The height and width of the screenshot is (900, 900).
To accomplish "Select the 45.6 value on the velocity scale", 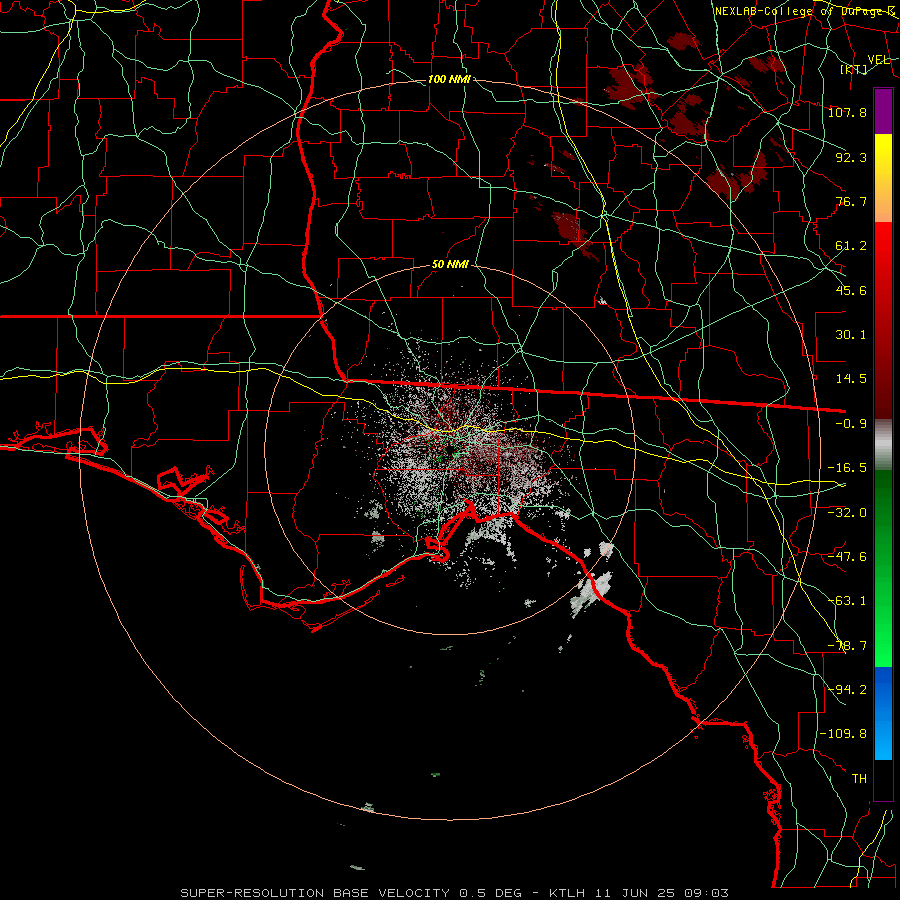I will [851, 290].
